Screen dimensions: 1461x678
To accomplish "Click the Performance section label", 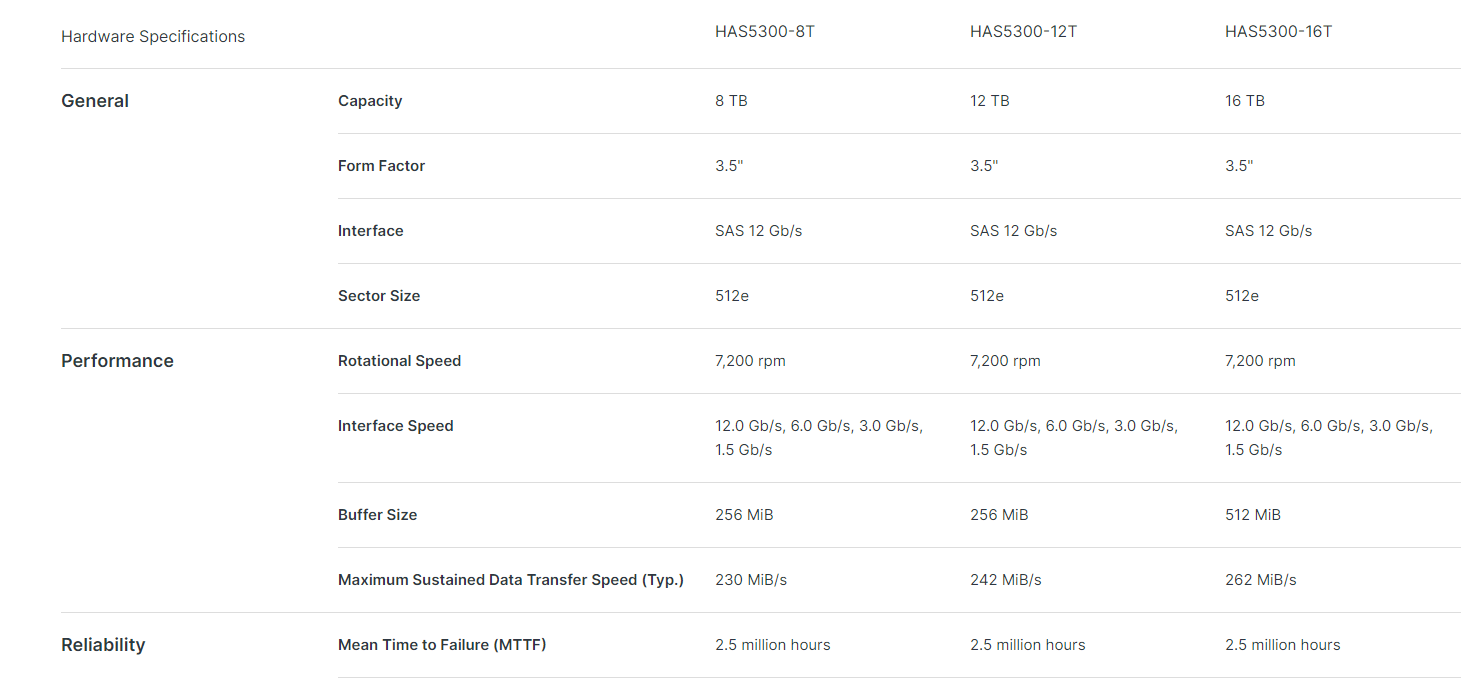I will pos(117,361).
